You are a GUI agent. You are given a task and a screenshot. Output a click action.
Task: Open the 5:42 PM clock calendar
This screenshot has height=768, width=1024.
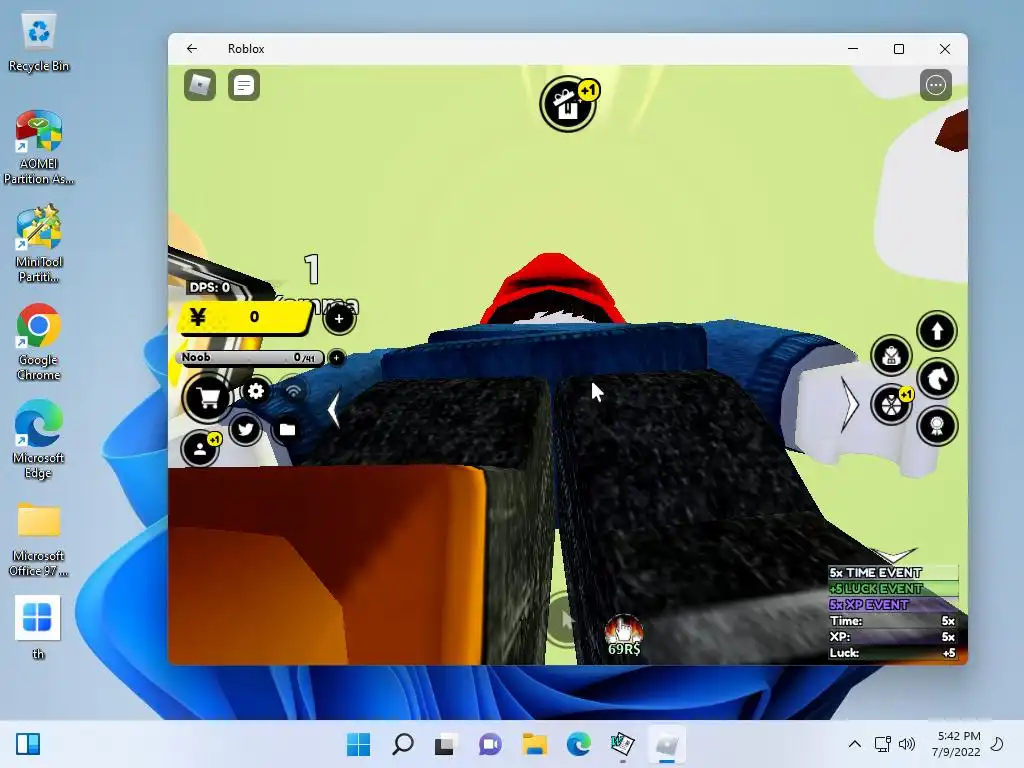click(956, 744)
